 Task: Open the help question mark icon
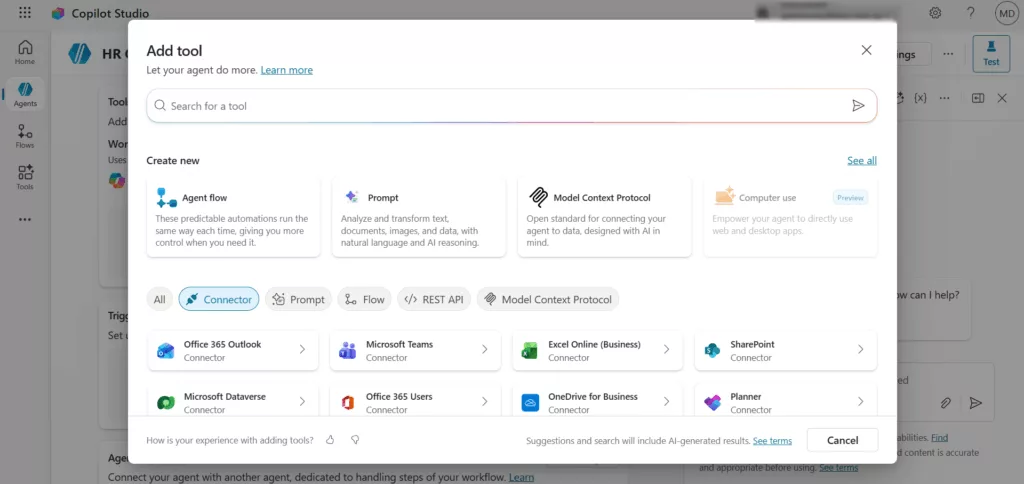[x=970, y=13]
